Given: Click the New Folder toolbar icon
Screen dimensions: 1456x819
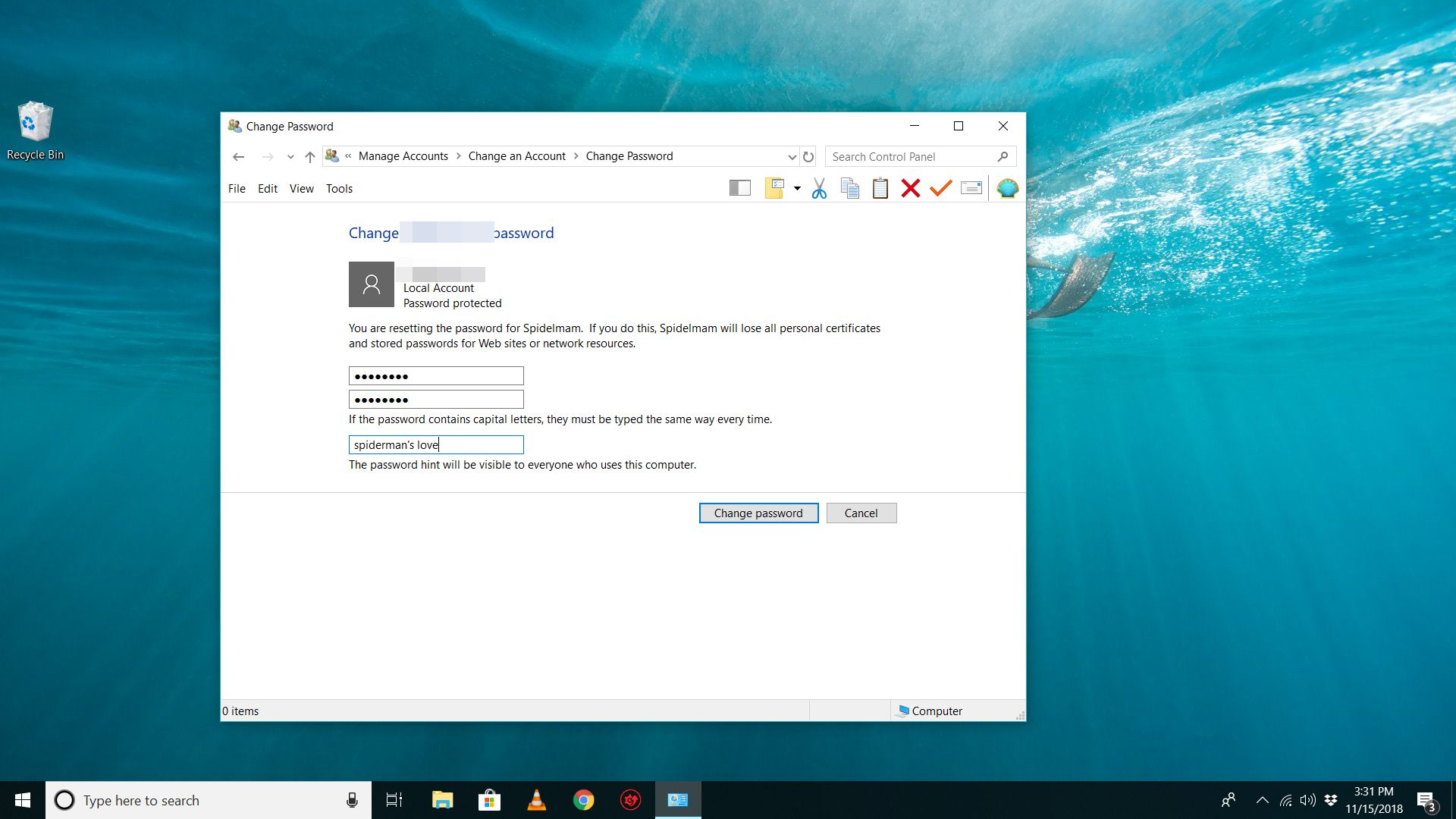Looking at the screenshot, I should tap(774, 188).
